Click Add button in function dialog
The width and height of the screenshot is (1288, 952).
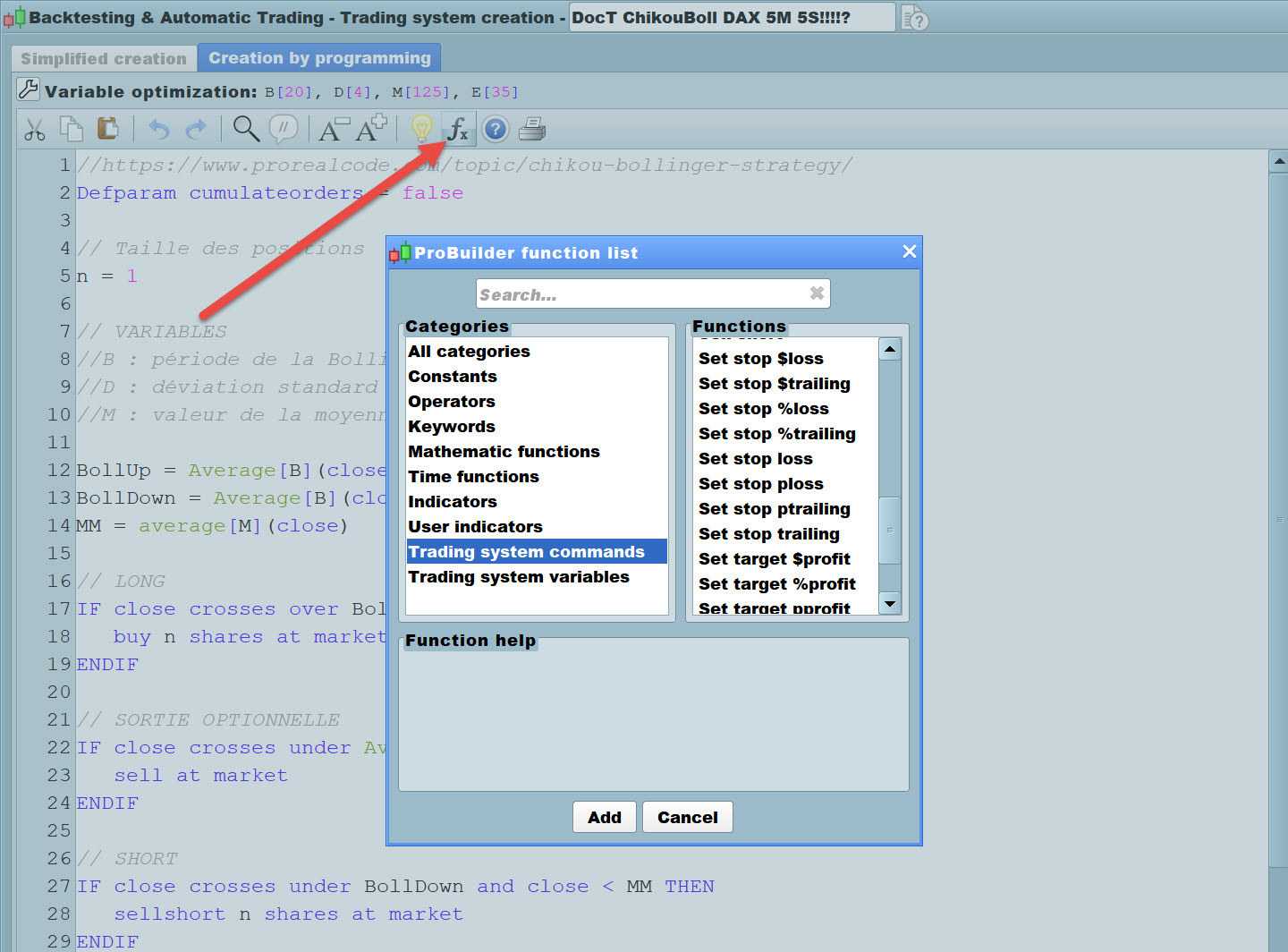coord(605,817)
